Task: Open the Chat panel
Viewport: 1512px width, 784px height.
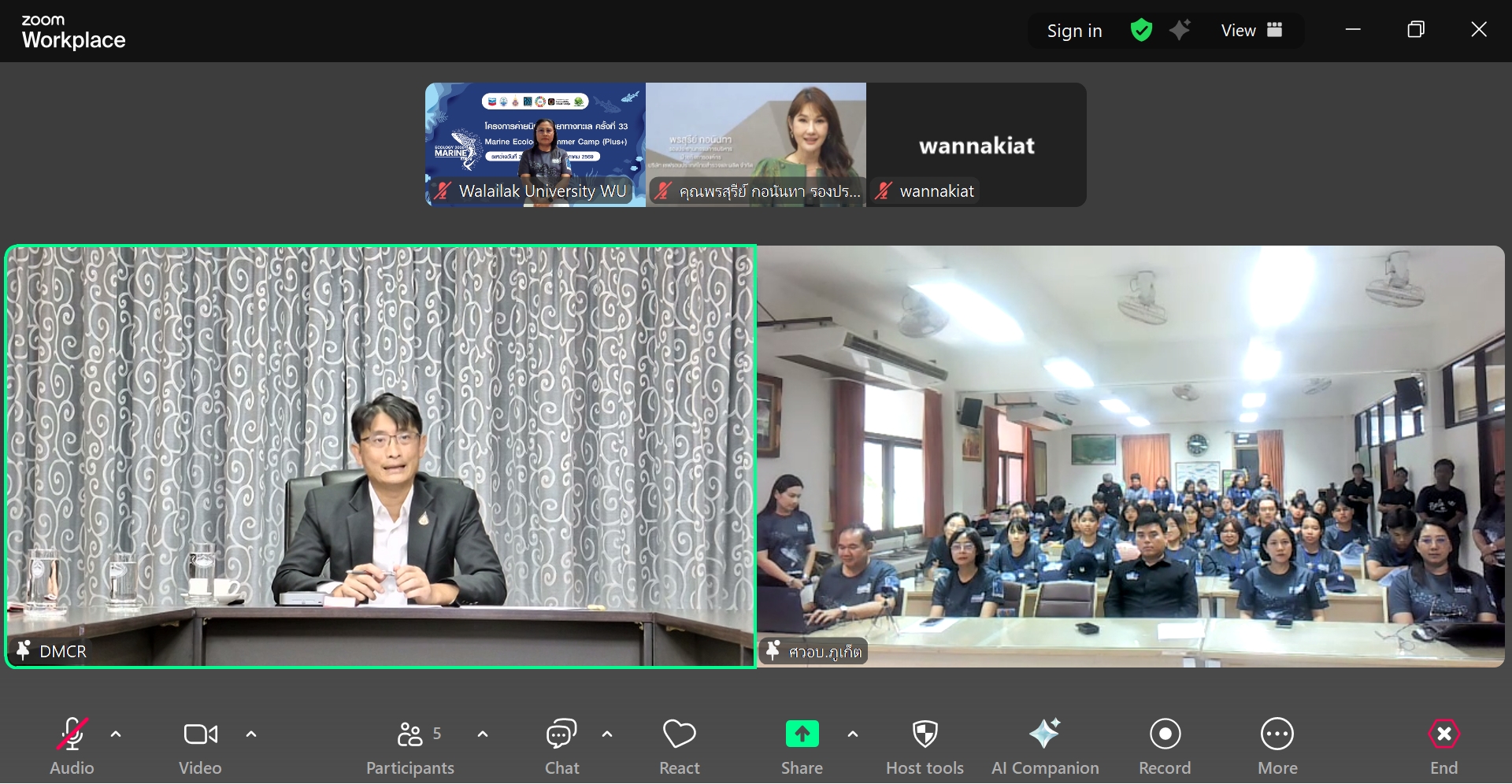Action: 561,745
